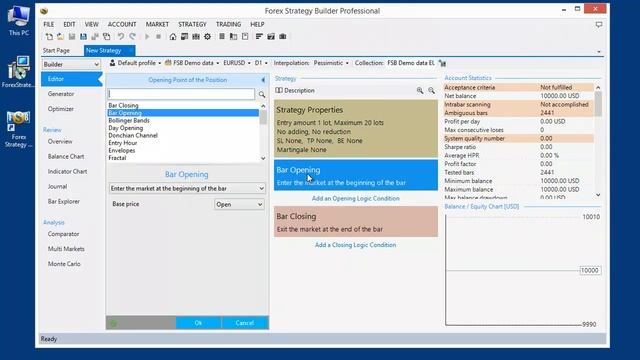Select the ForexStrate... installer desktop icon
This screenshot has height=360, width=640.
18,72
